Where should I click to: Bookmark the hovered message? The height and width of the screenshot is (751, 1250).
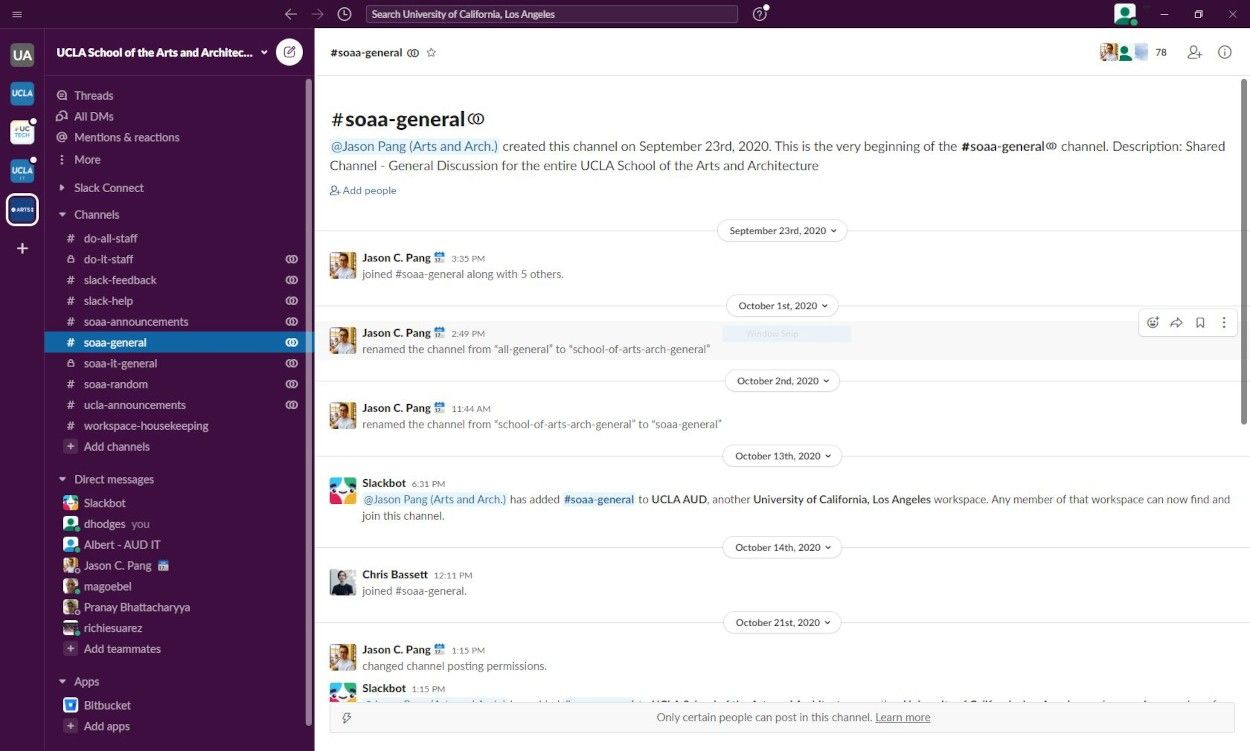(x=1200, y=322)
